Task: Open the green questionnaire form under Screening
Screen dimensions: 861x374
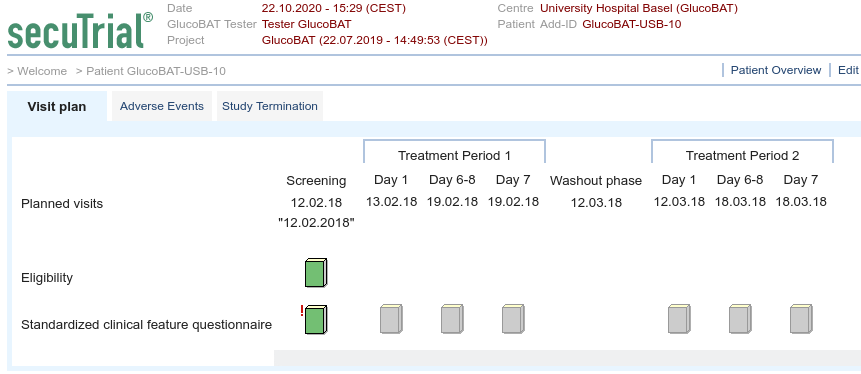Action: (x=316, y=320)
